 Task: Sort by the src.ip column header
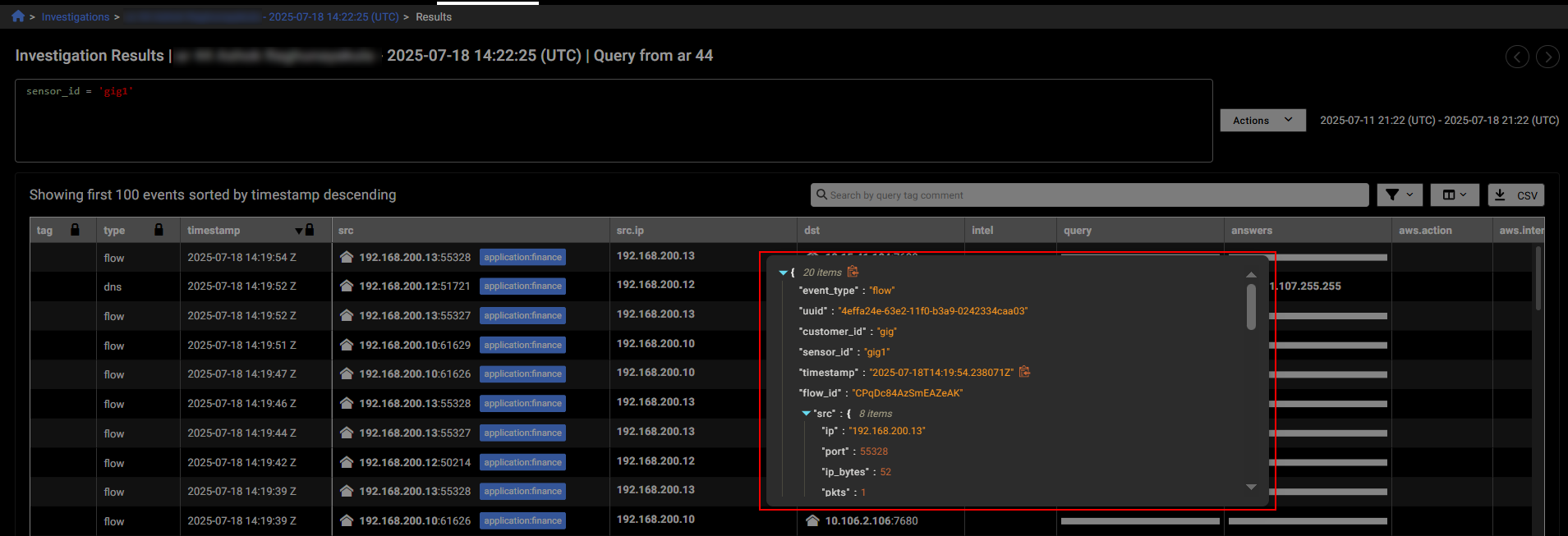coord(630,231)
